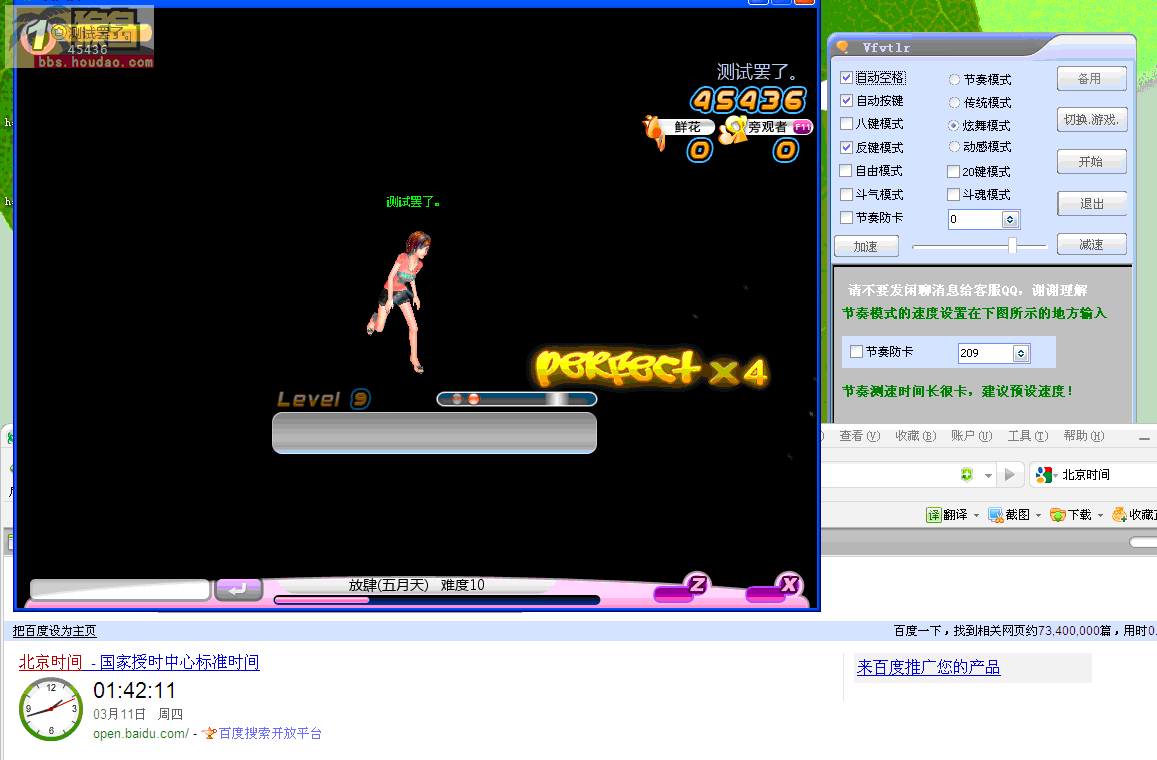1157x760 pixels.
Task: Send chat with the enter arrow button
Action: (x=238, y=589)
